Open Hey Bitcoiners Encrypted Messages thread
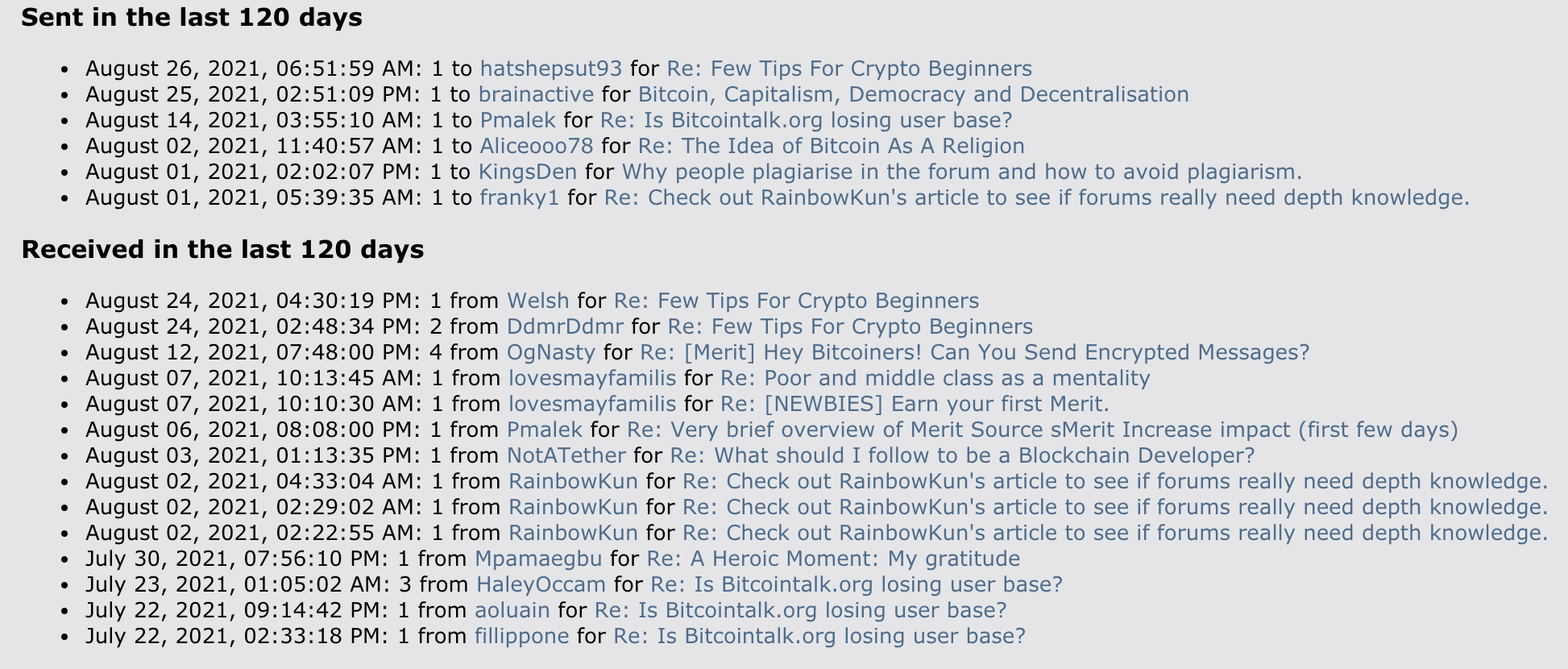The height and width of the screenshot is (669, 1568). 975,353
